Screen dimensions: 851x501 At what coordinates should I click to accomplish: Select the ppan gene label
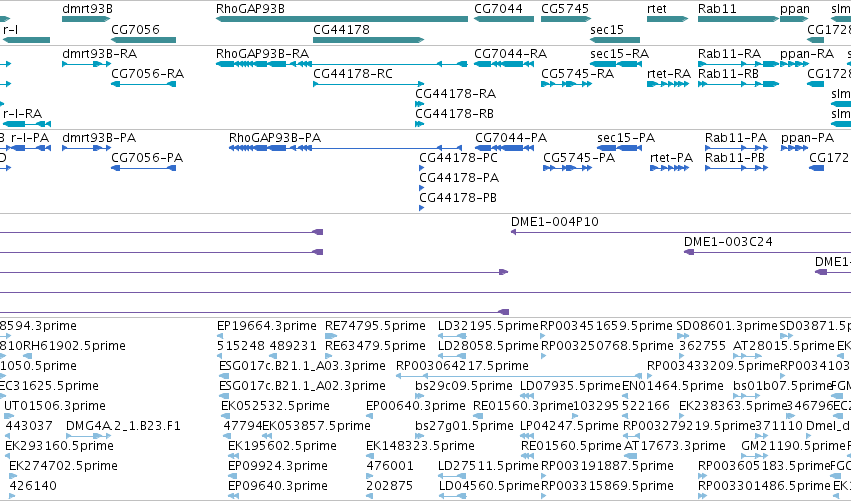795,9
